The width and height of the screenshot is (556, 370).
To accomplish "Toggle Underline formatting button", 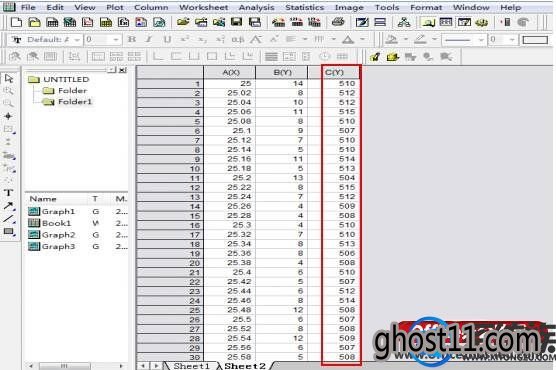I will [167, 39].
